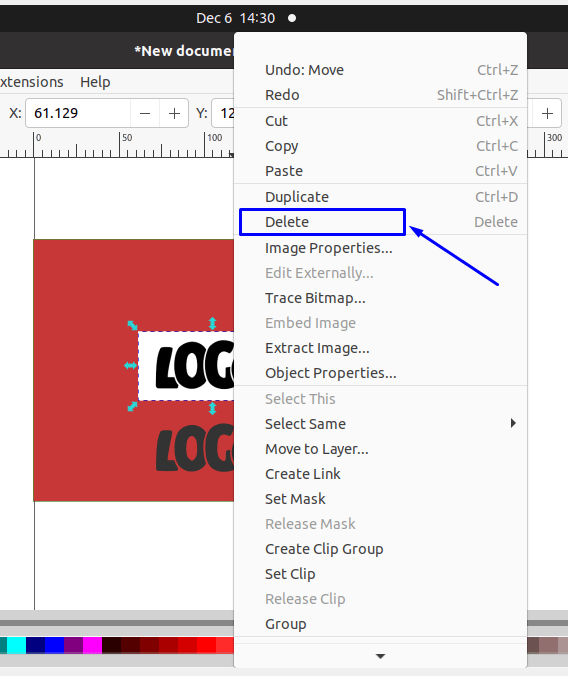
Task: Choose Undo: Move from context menu
Action: [380, 70]
